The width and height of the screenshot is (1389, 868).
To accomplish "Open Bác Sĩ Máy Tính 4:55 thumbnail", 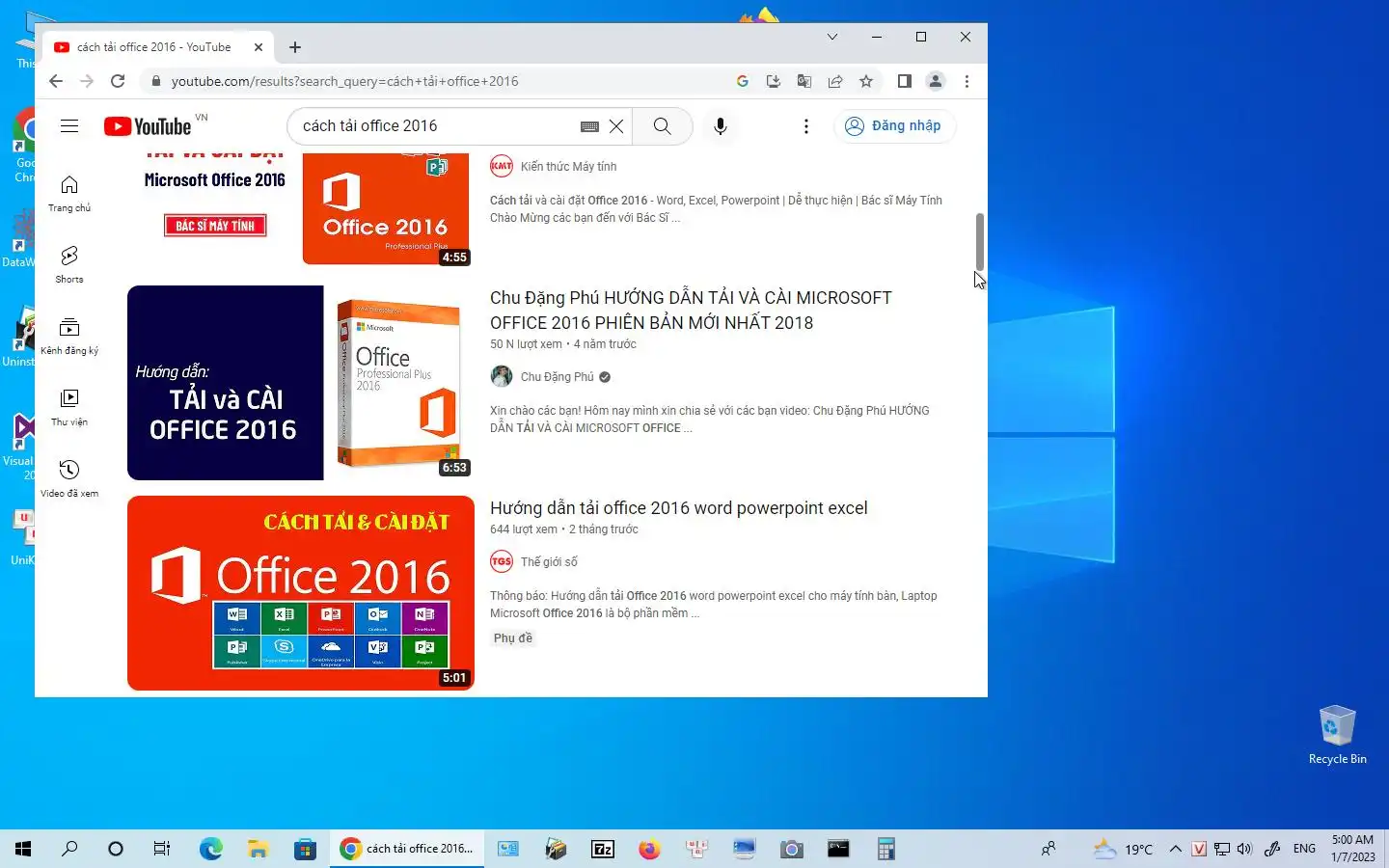I will (301, 209).
